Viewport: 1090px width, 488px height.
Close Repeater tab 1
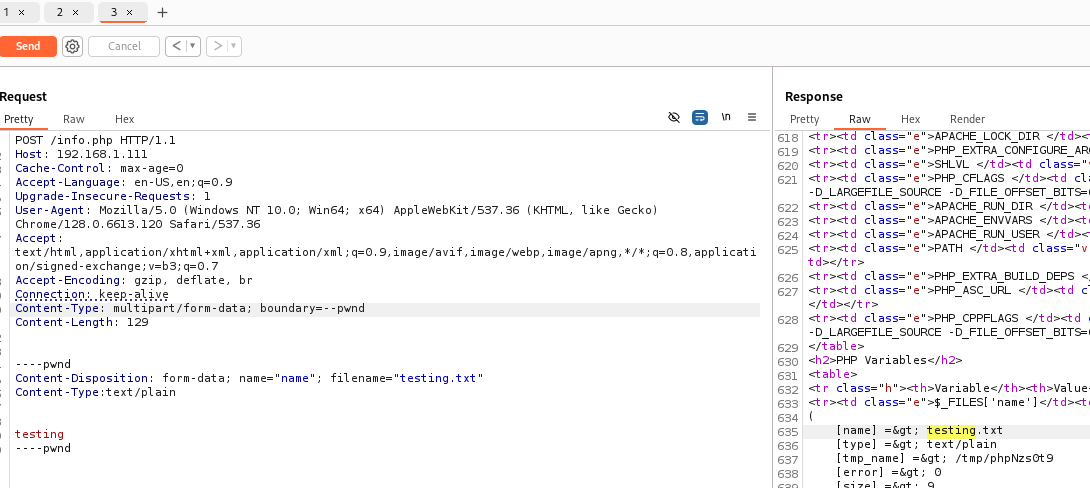click(22, 13)
